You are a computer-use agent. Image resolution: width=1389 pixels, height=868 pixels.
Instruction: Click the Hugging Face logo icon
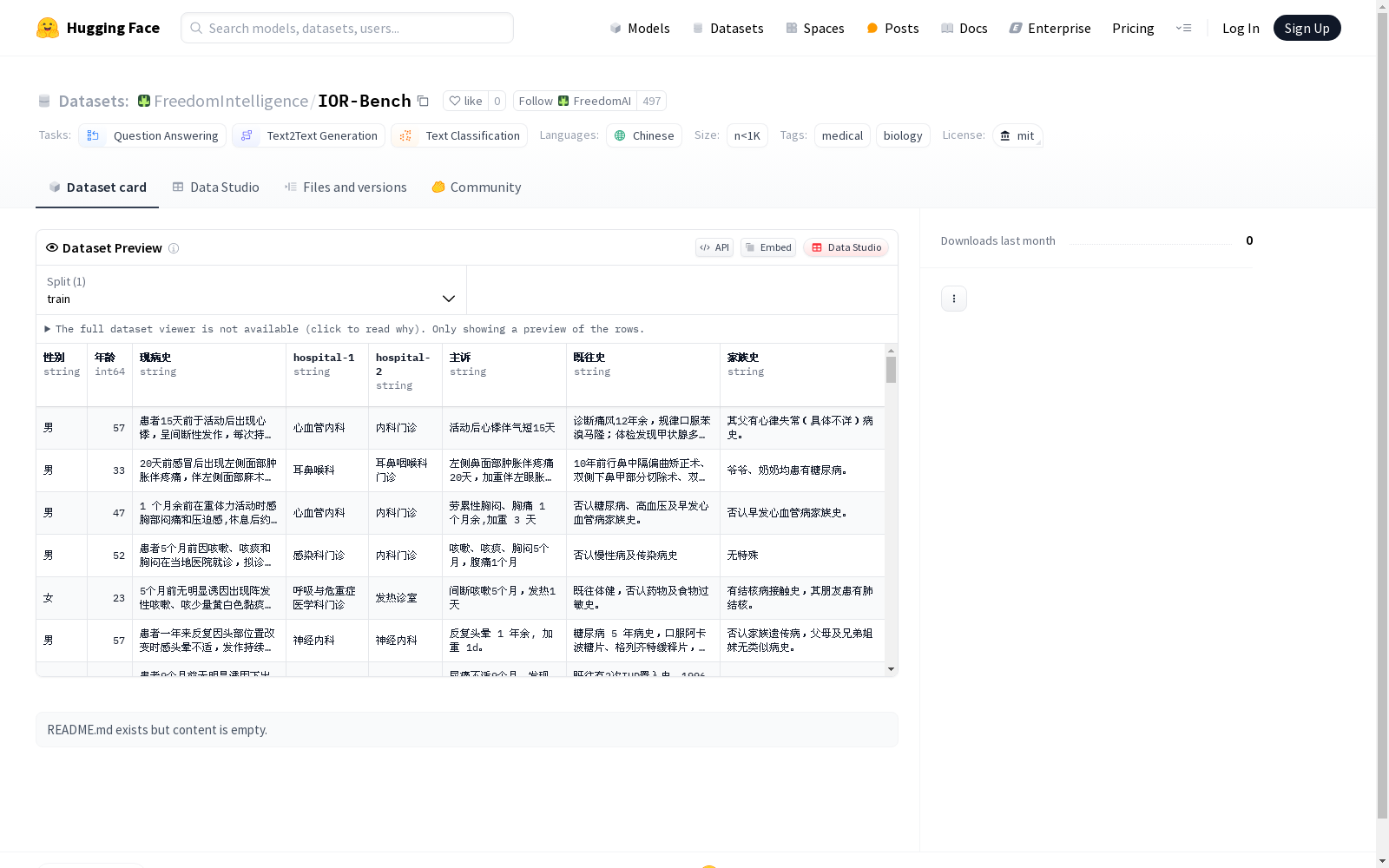[48, 28]
